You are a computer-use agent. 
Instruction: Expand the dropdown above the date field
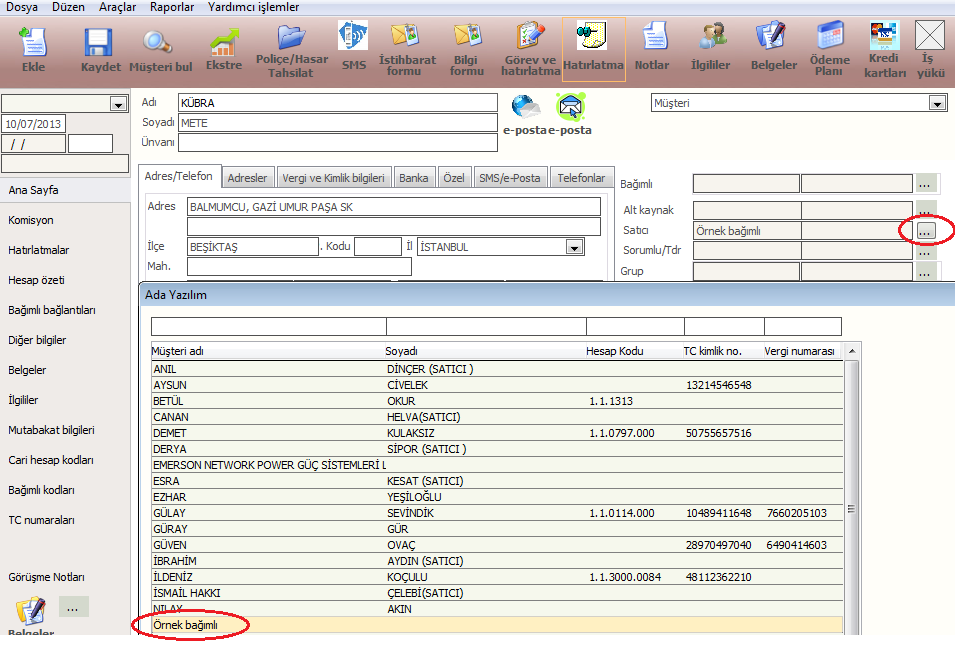118,104
